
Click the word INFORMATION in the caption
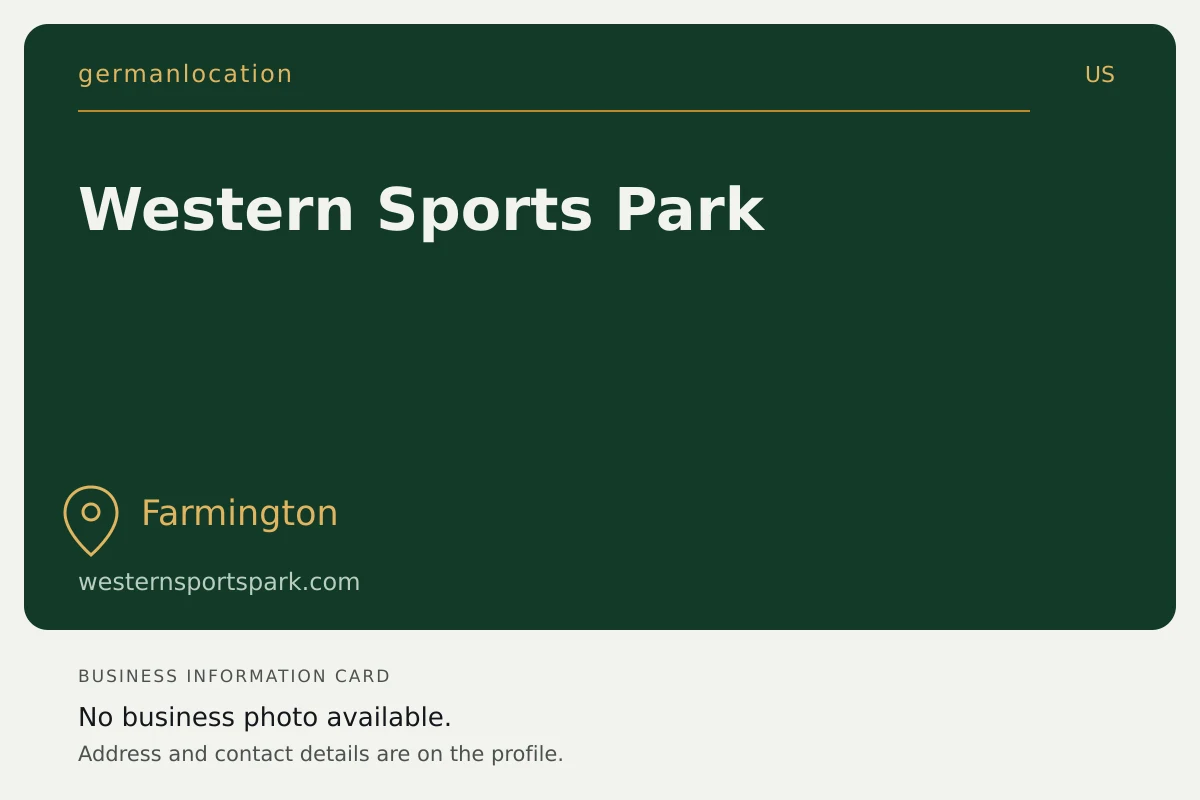(x=257, y=676)
